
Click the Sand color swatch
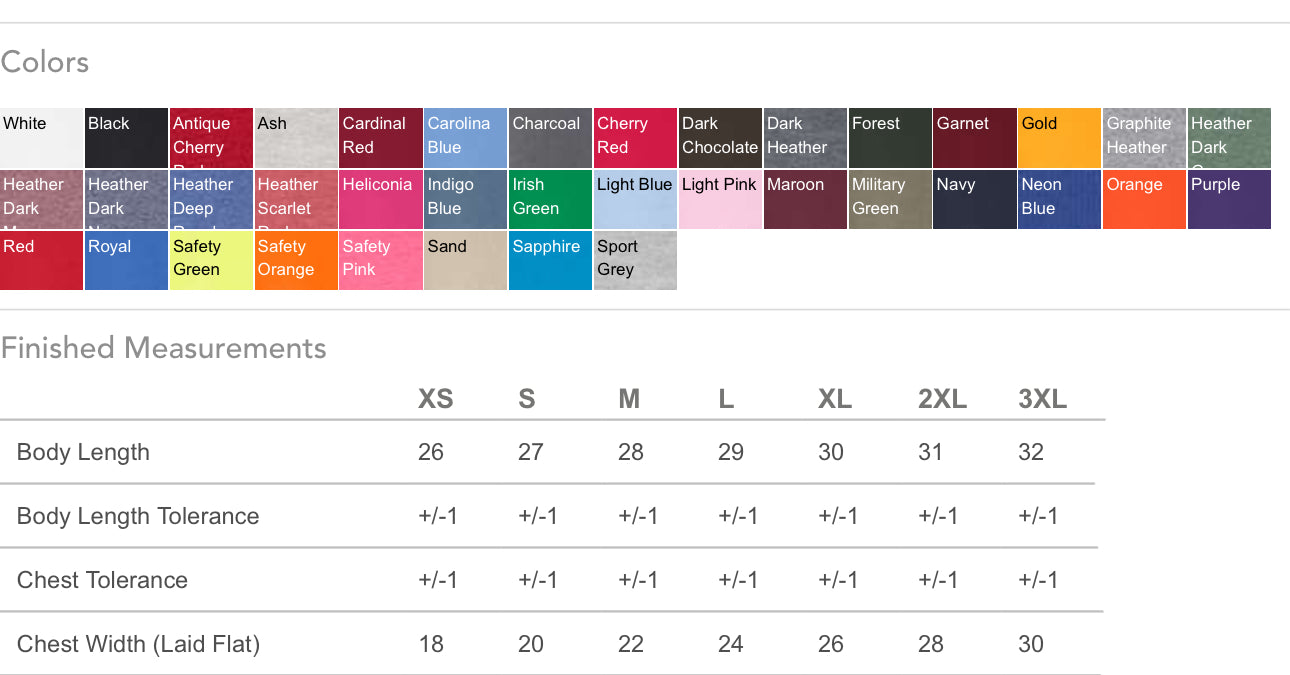point(465,260)
